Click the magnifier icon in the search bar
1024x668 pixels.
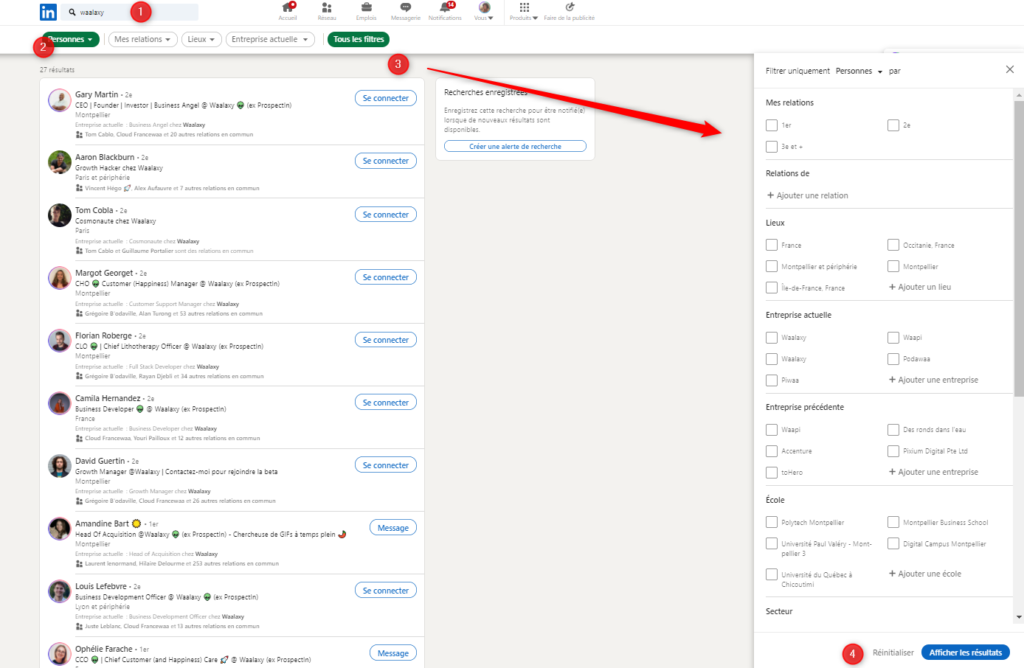tap(72, 12)
